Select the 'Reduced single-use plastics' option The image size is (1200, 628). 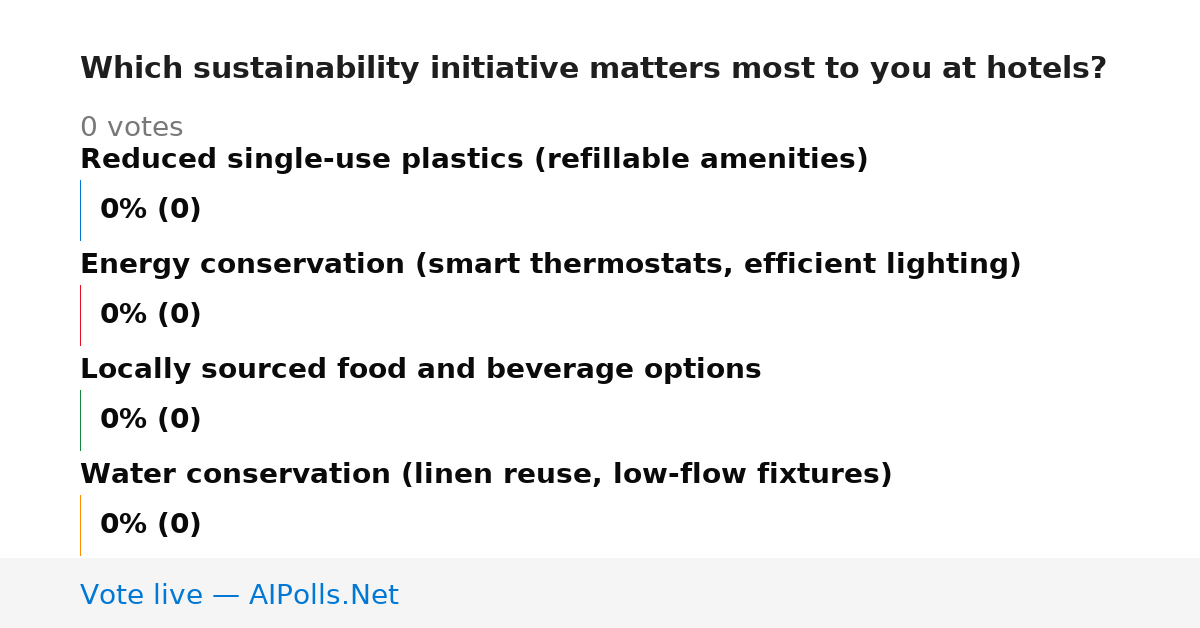(474, 160)
